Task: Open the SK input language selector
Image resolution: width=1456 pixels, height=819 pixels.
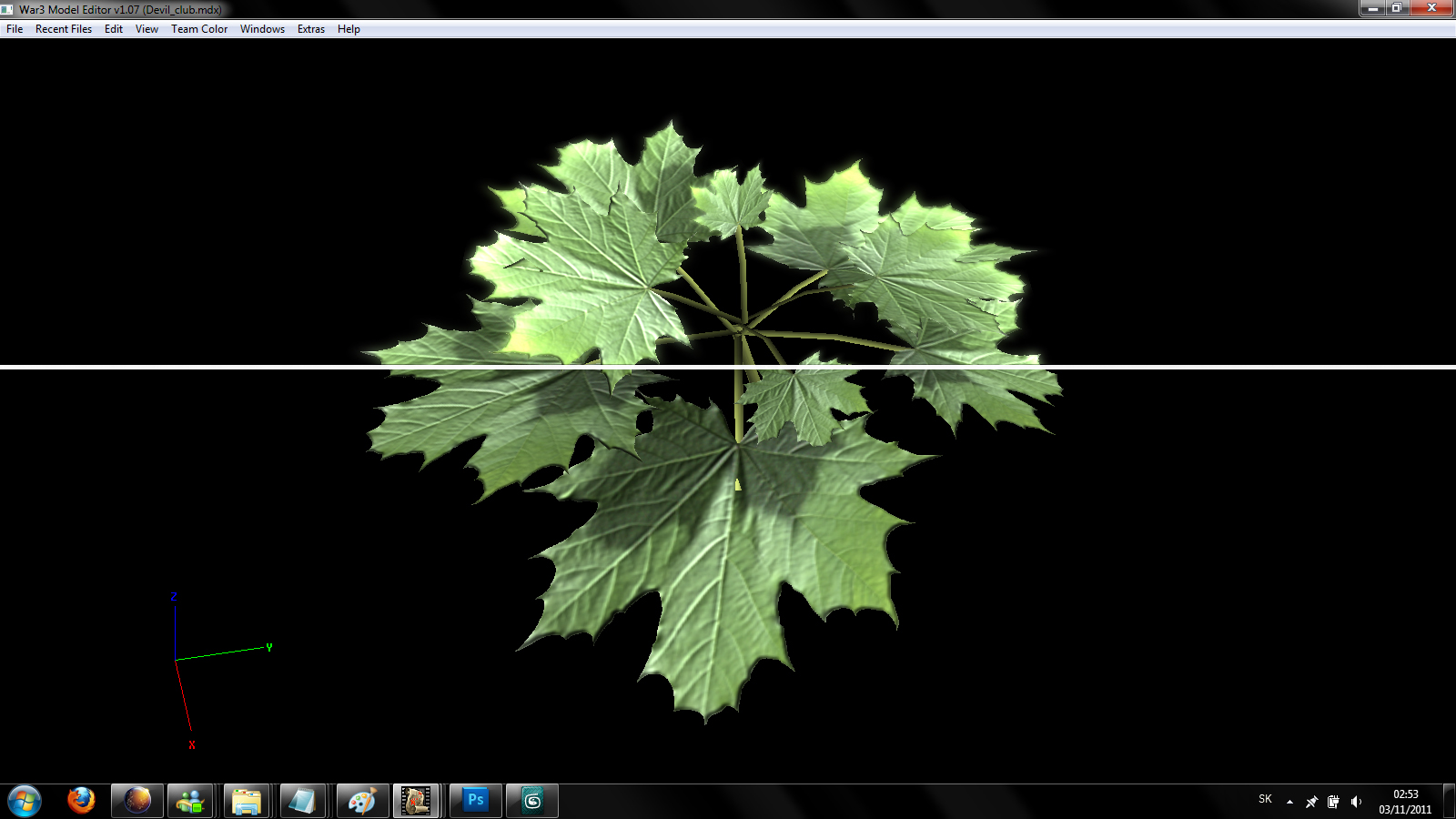Action: tap(1265, 799)
